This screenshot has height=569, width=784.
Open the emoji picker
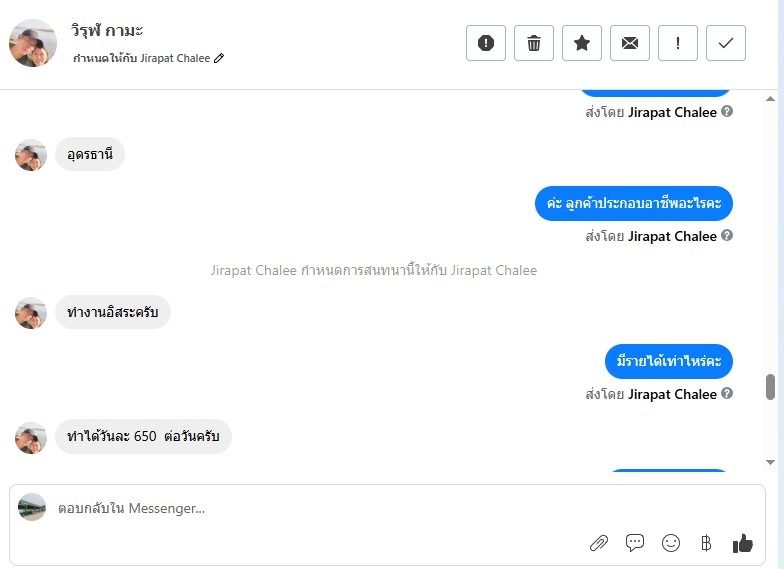pyautogui.click(x=670, y=543)
